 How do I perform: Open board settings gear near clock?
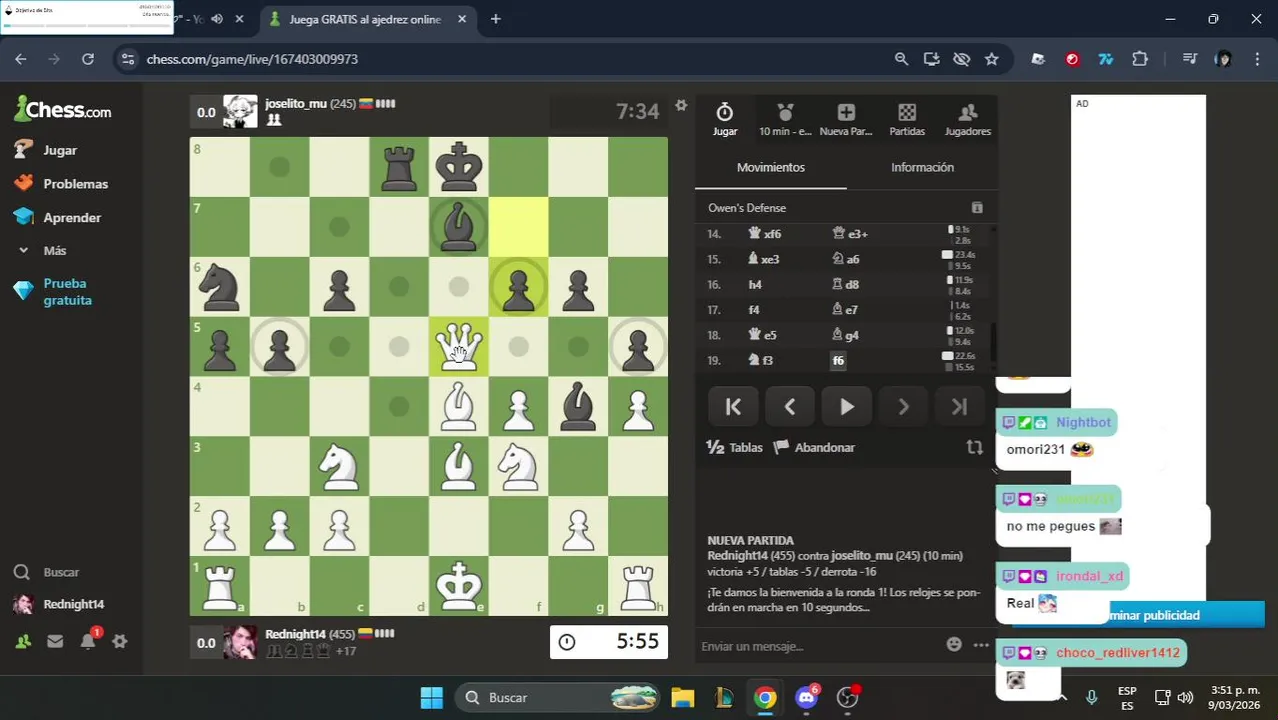tap(681, 105)
